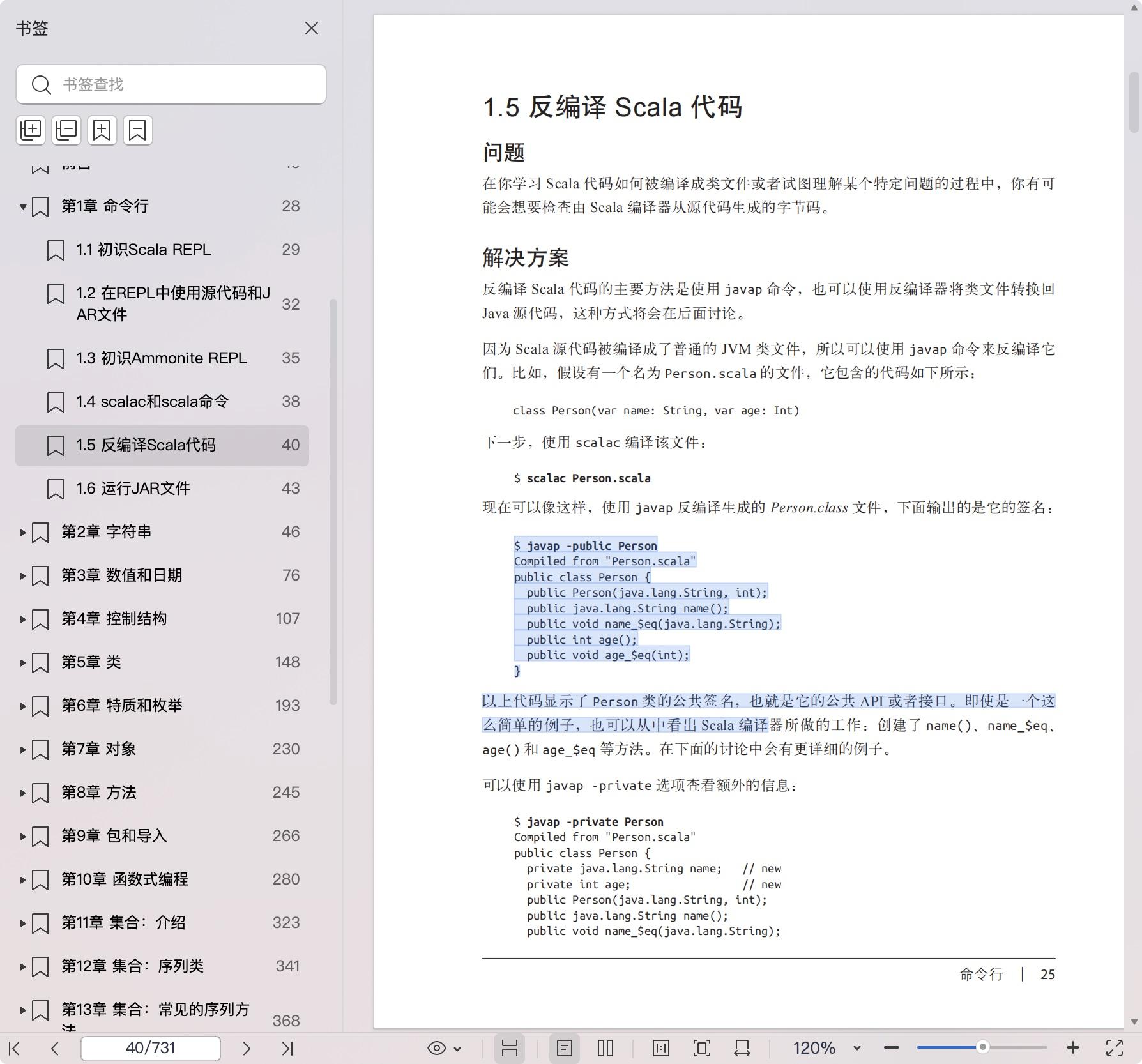Click bookmark icon beside 第7章 对象

point(40,750)
